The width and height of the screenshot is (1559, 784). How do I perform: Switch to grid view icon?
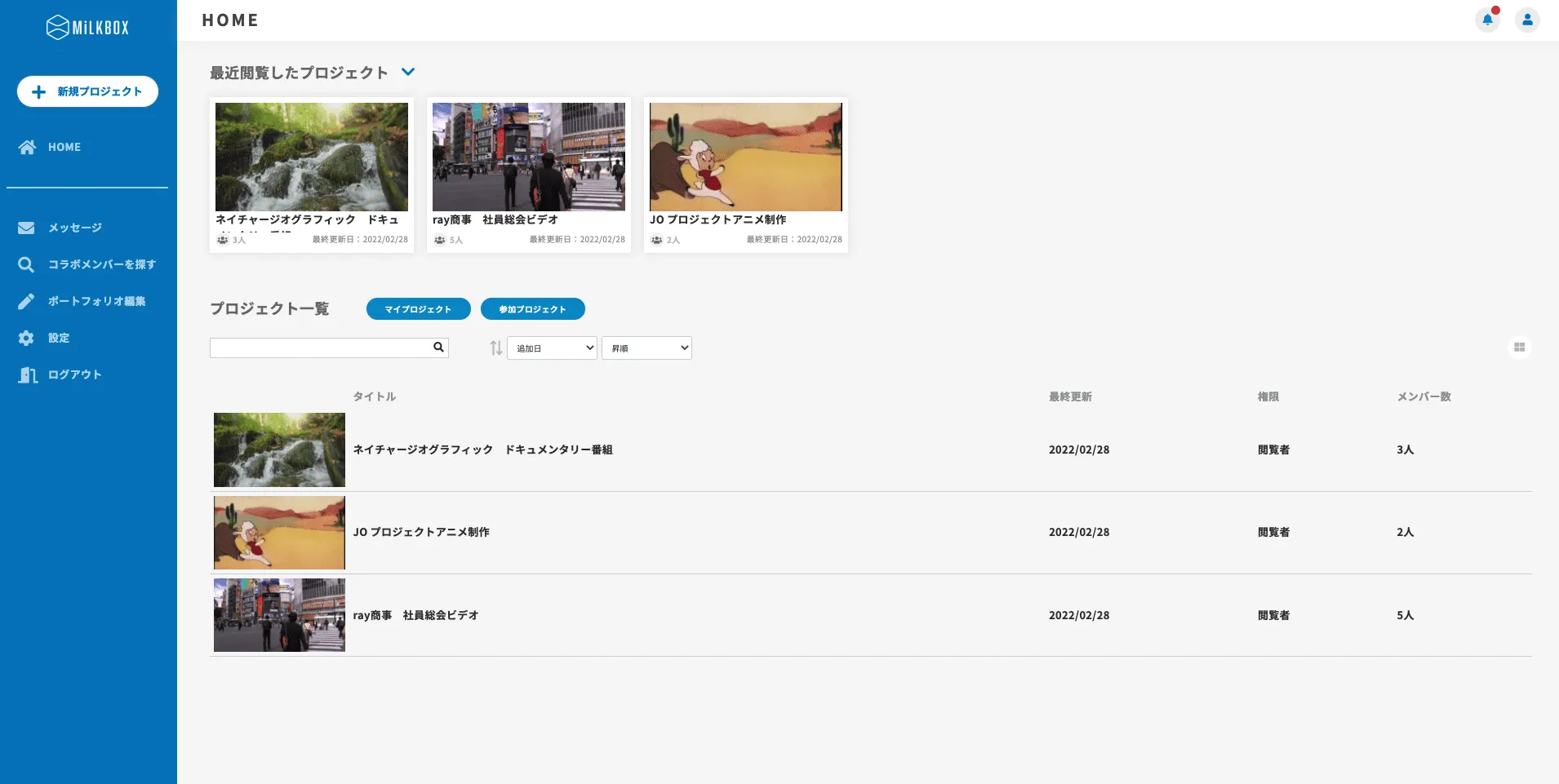click(x=1519, y=348)
